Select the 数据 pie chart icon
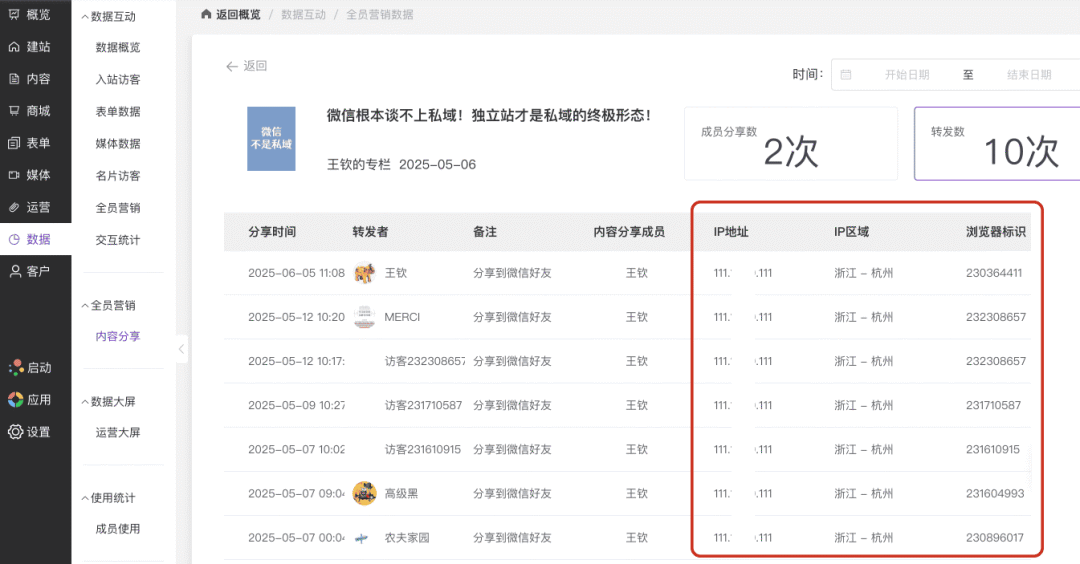The height and width of the screenshot is (564, 1080). pyautogui.click(x=14, y=239)
